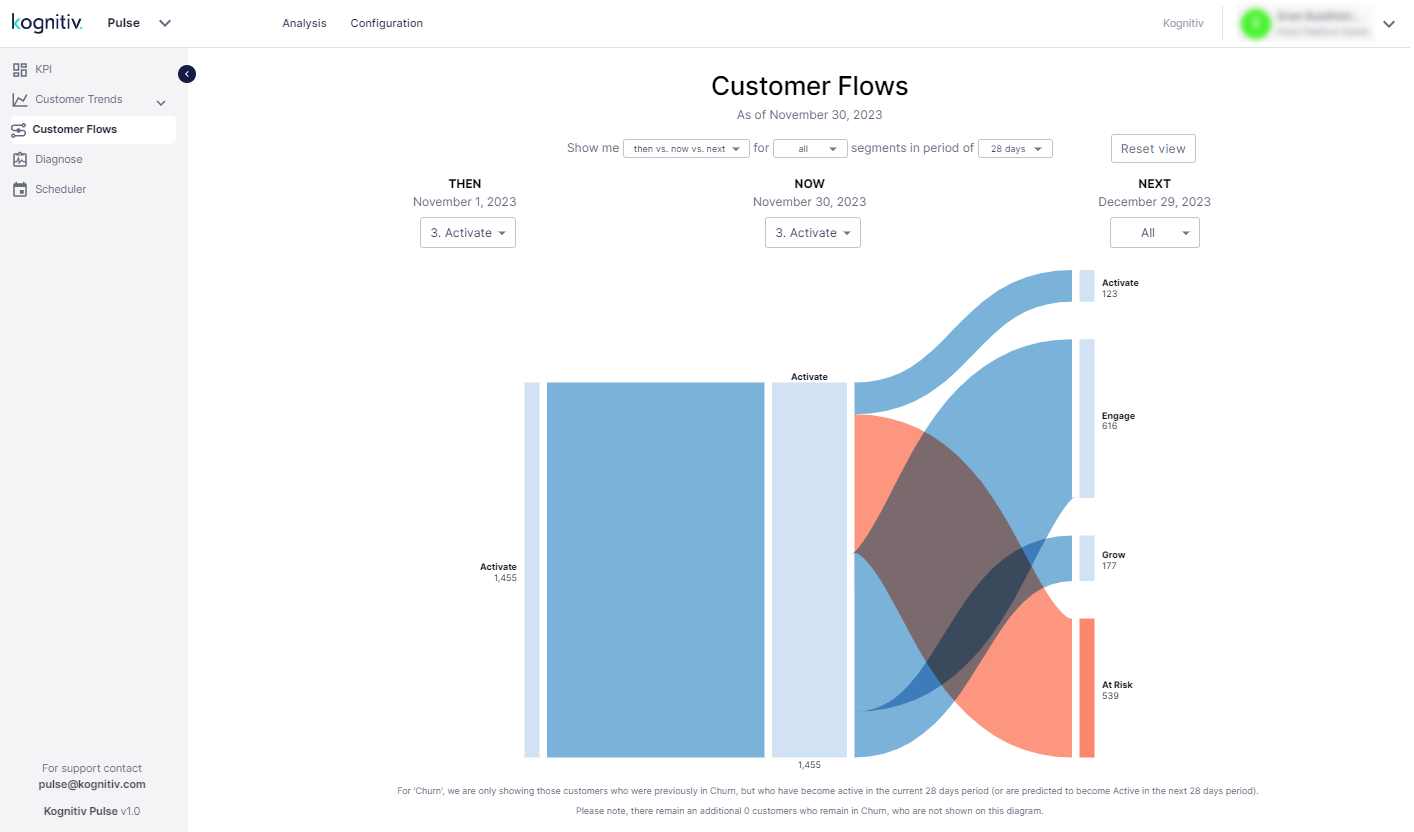Image resolution: width=1414 pixels, height=832 pixels.
Task: Open the Configuration menu
Action: pyautogui.click(x=386, y=23)
